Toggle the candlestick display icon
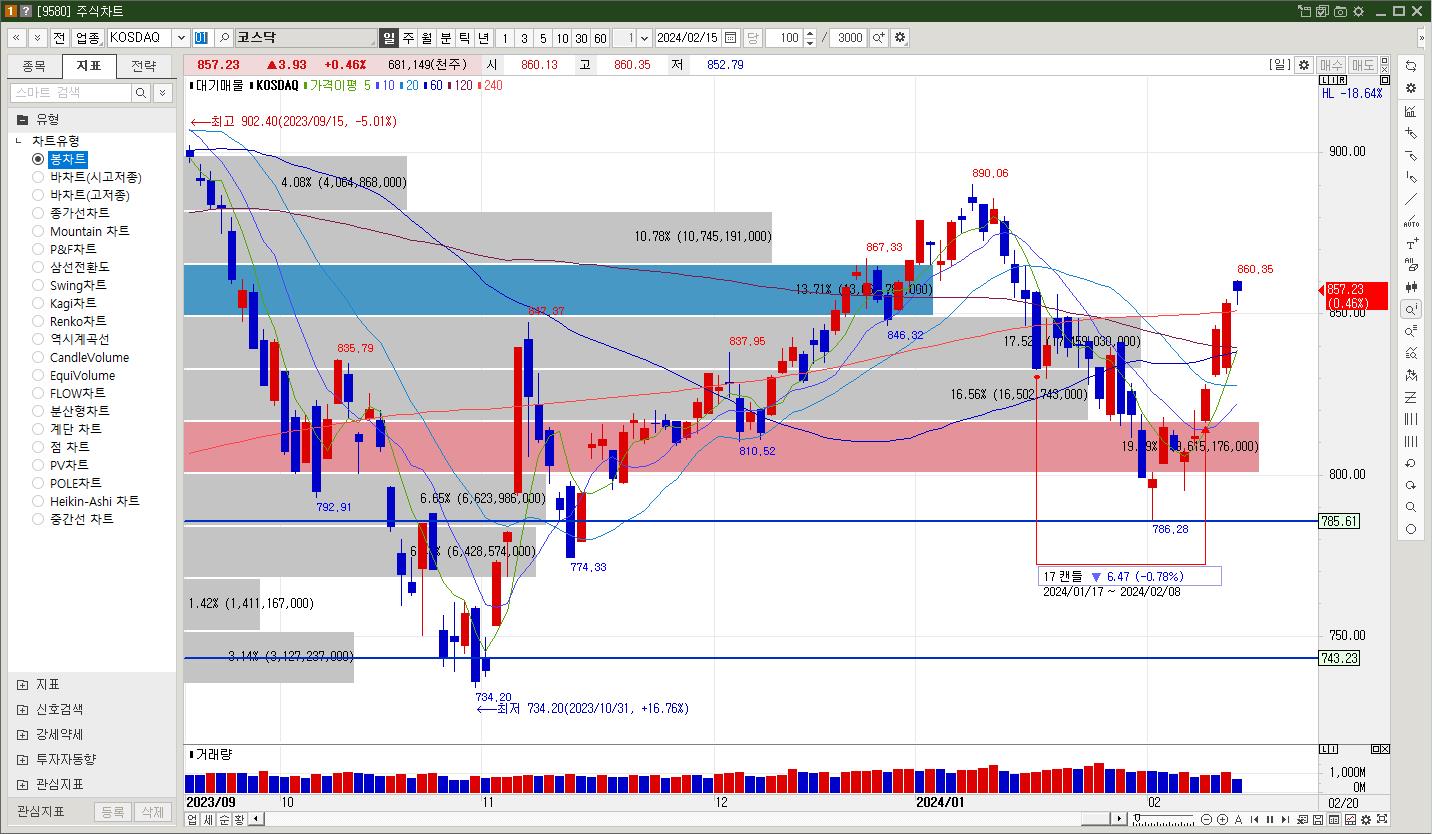The height and width of the screenshot is (834, 1432). point(1411,287)
